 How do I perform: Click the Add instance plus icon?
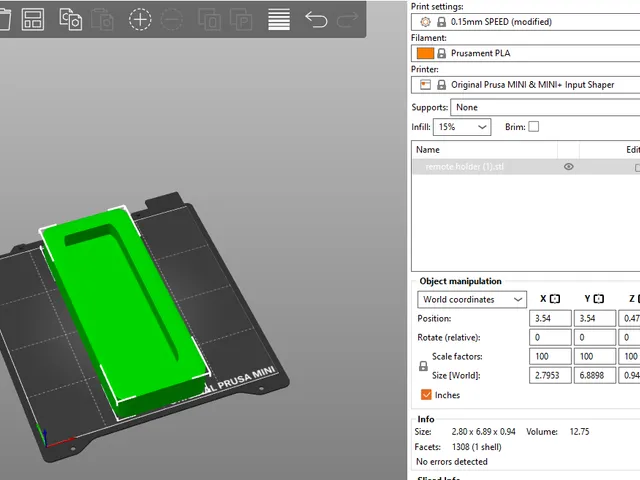140,19
